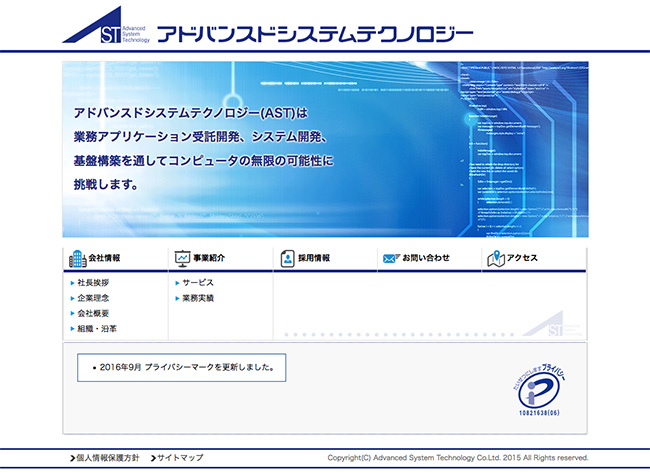Image resolution: width=650 pixels, height=474 pixels.
Task: Click the blue hero banner image
Action: 325,149
